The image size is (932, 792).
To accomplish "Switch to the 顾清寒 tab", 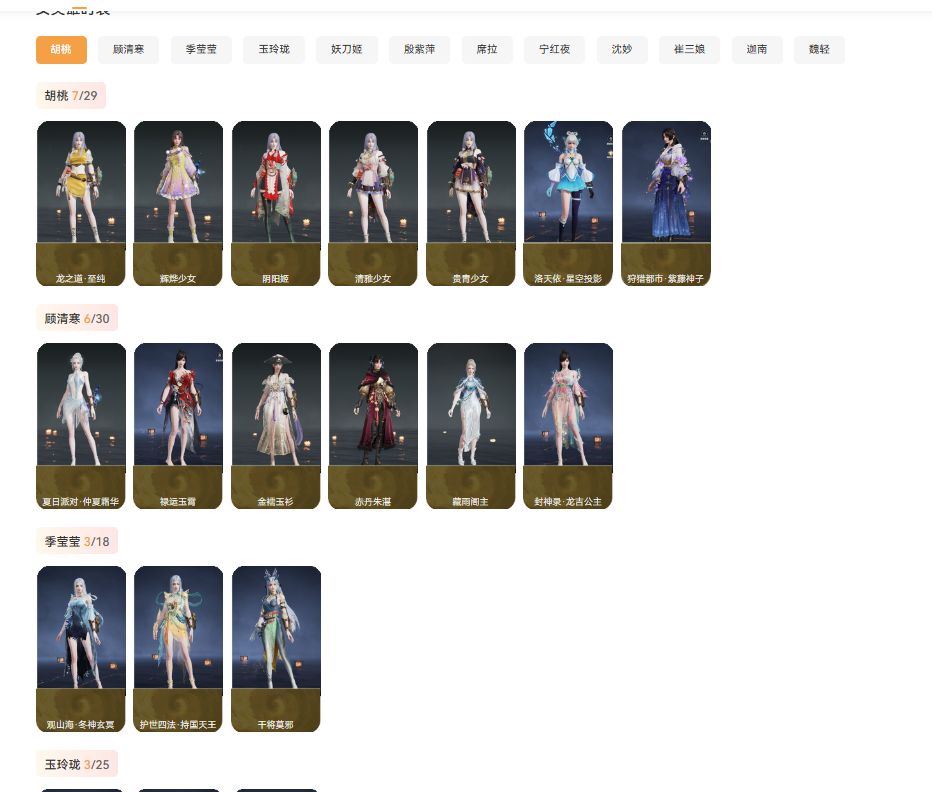I will [x=128, y=50].
